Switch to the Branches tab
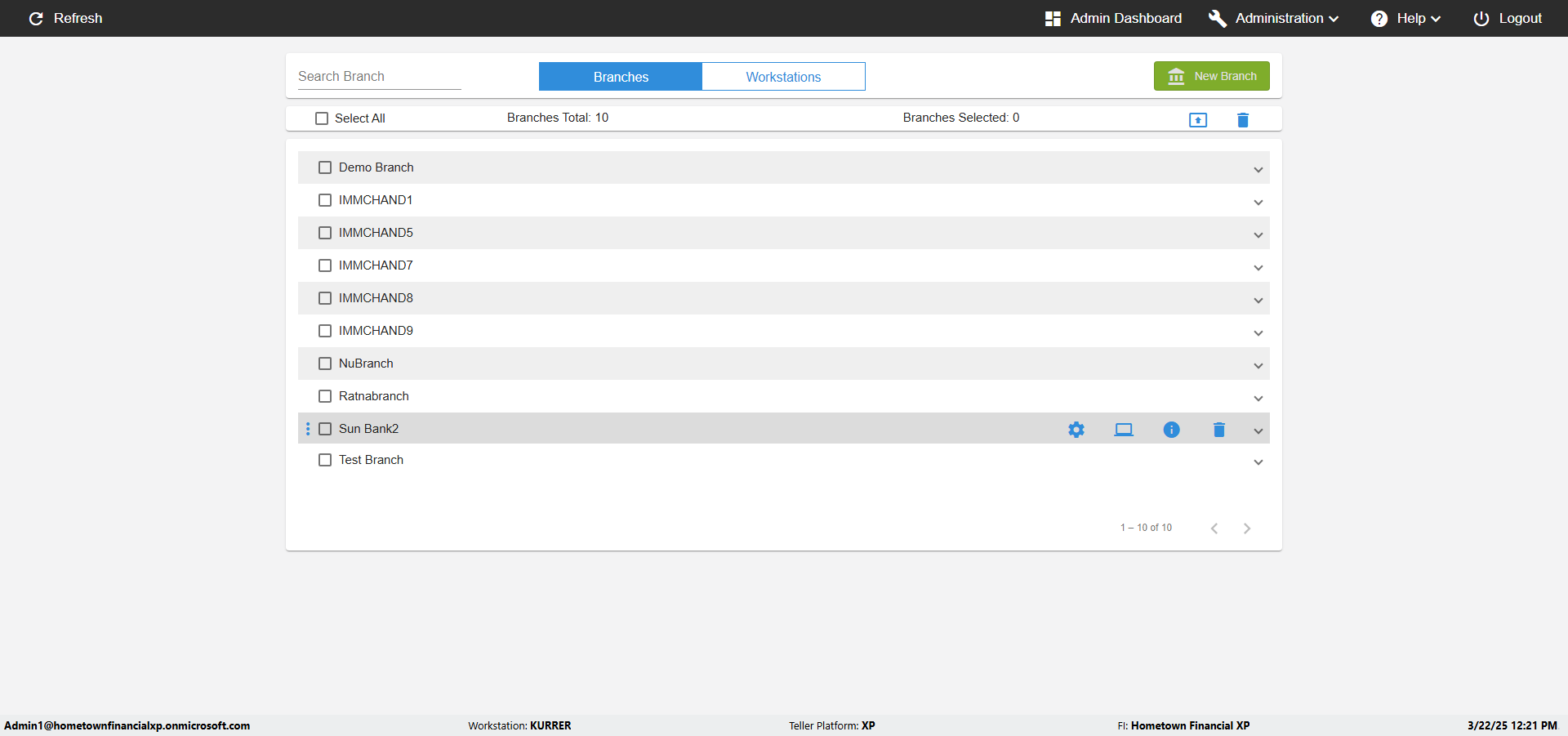This screenshot has height=736, width=1568. [621, 77]
